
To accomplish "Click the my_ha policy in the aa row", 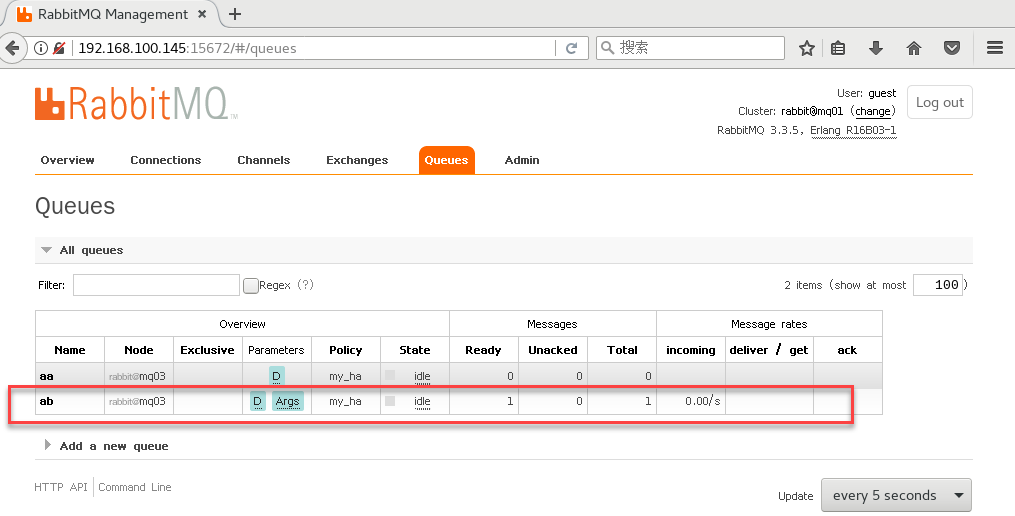I will 345,376.
